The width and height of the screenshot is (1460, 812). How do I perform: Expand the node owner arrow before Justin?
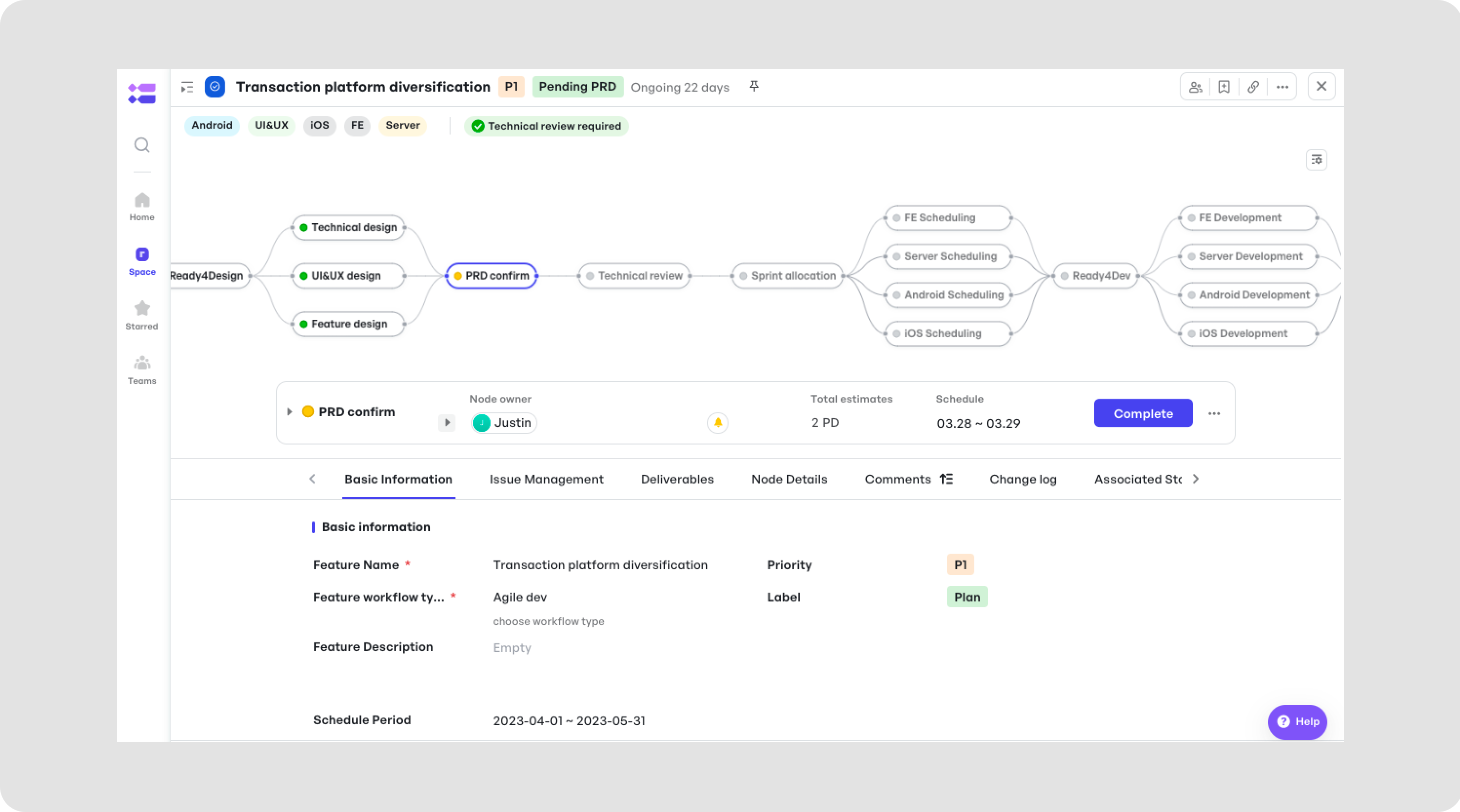click(447, 423)
